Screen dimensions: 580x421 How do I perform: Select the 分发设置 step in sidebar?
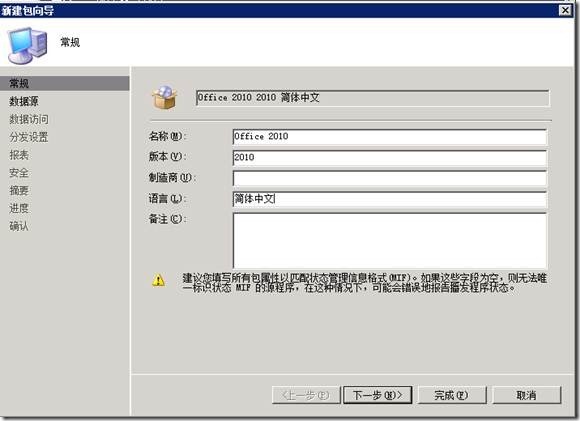(x=29, y=137)
